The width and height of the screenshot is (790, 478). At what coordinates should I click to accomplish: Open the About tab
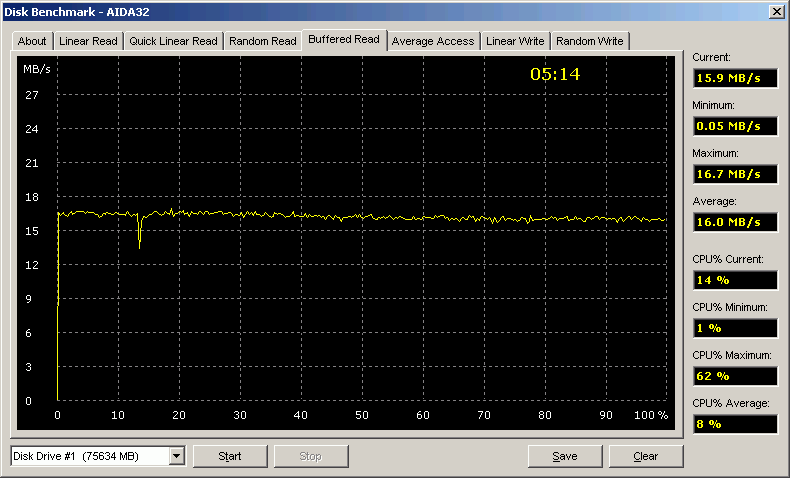tap(32, 41)
